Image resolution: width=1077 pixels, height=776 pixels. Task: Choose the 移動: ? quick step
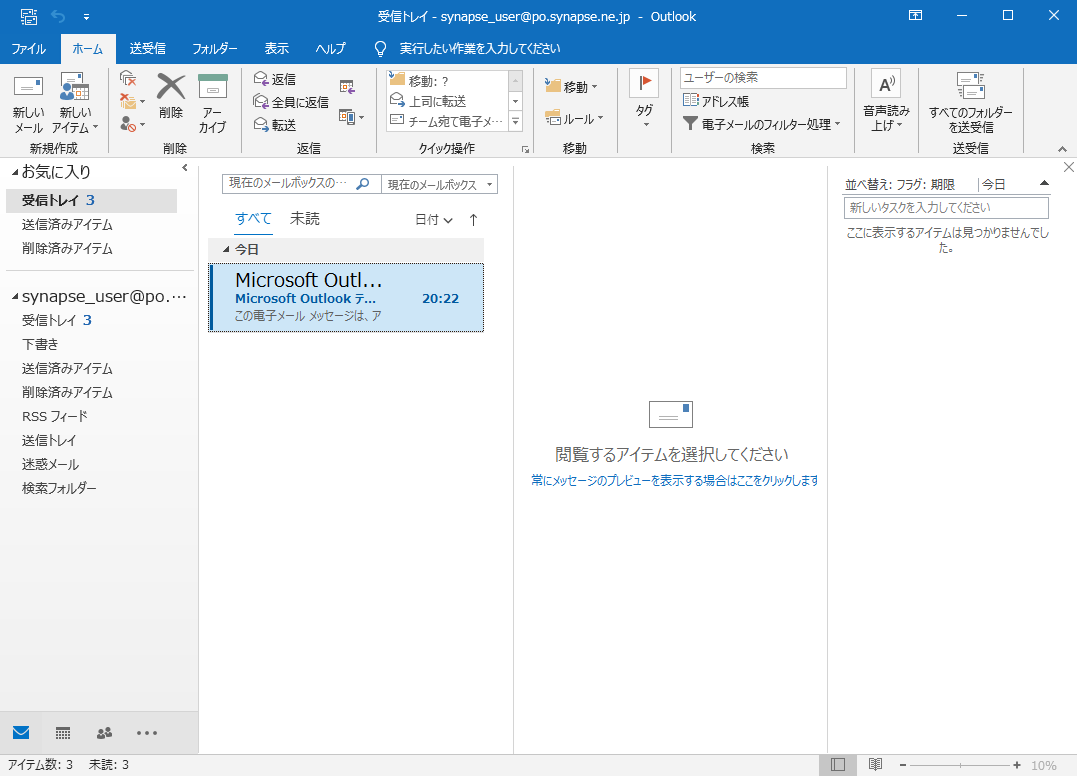pyautogui.click(x=447, y=80)
